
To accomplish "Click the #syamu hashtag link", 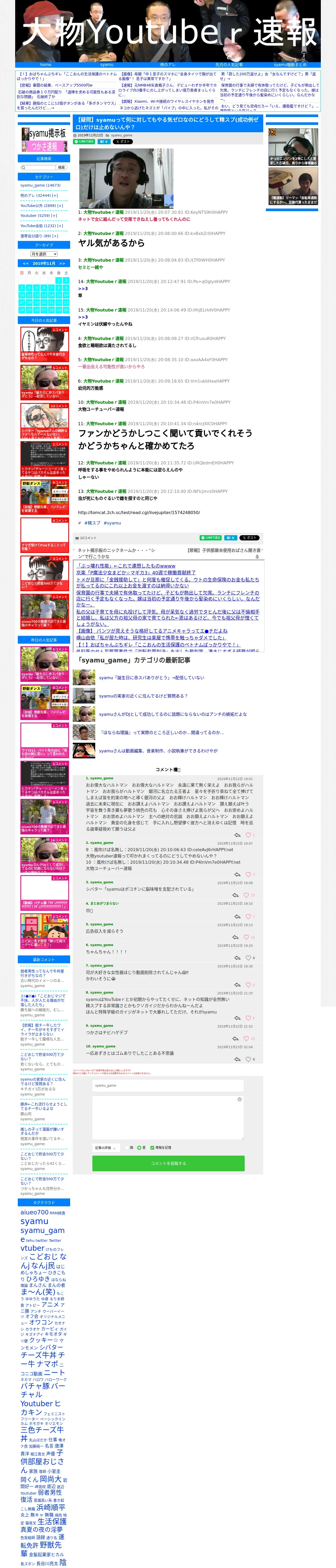I will pos(112,523).
